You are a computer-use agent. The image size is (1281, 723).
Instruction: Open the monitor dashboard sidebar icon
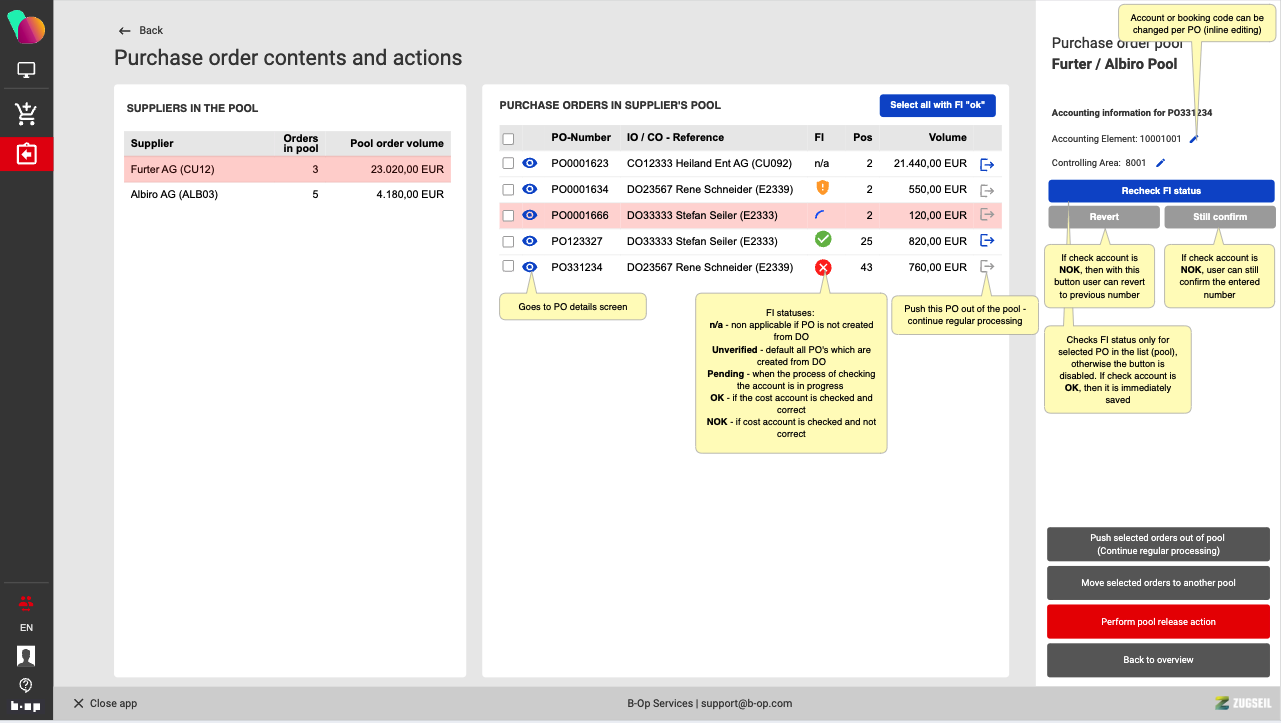click(26, 70)
